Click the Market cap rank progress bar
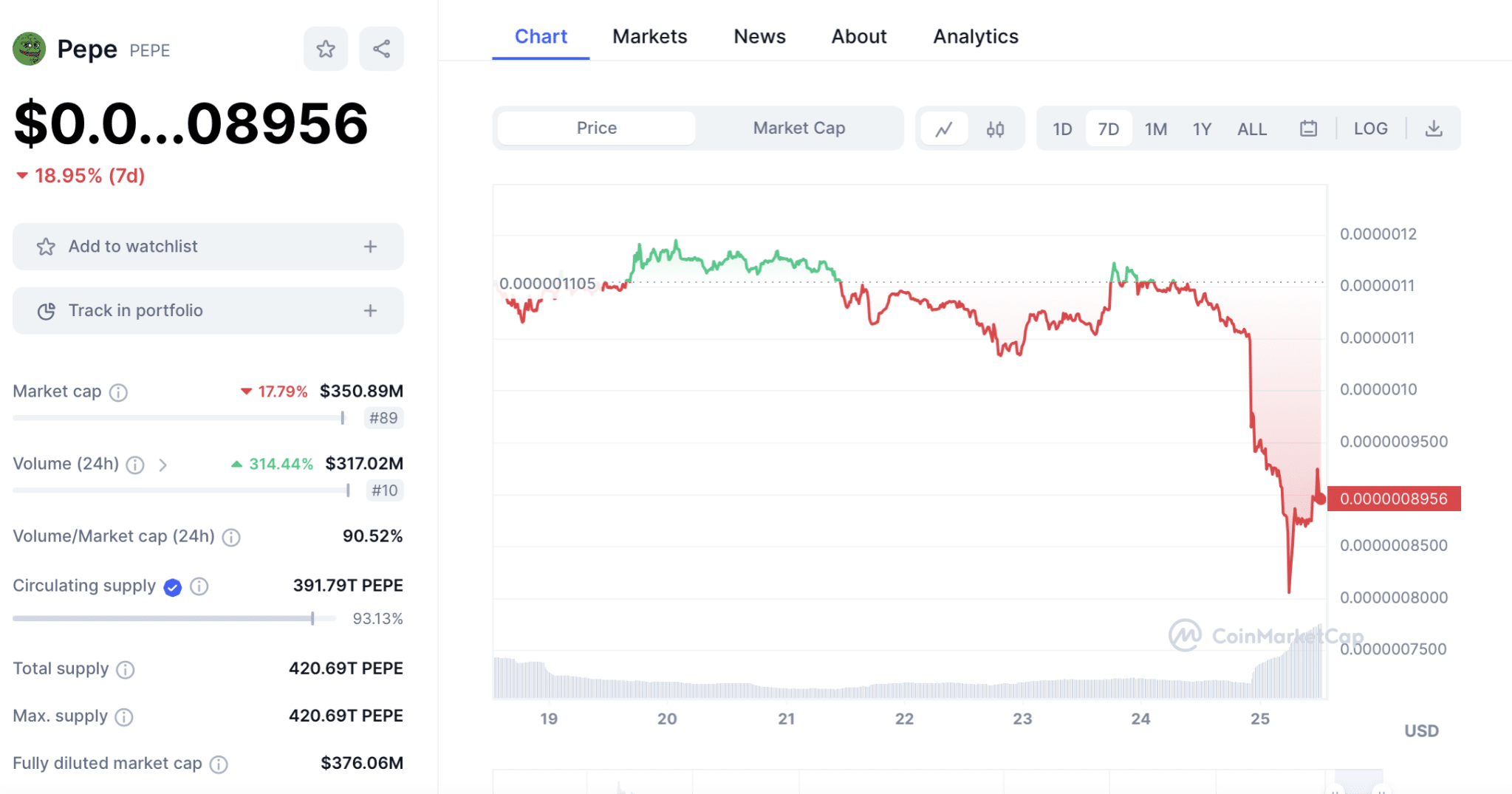This screenshot has height=794, width=1512. click(x=179, y=418)
